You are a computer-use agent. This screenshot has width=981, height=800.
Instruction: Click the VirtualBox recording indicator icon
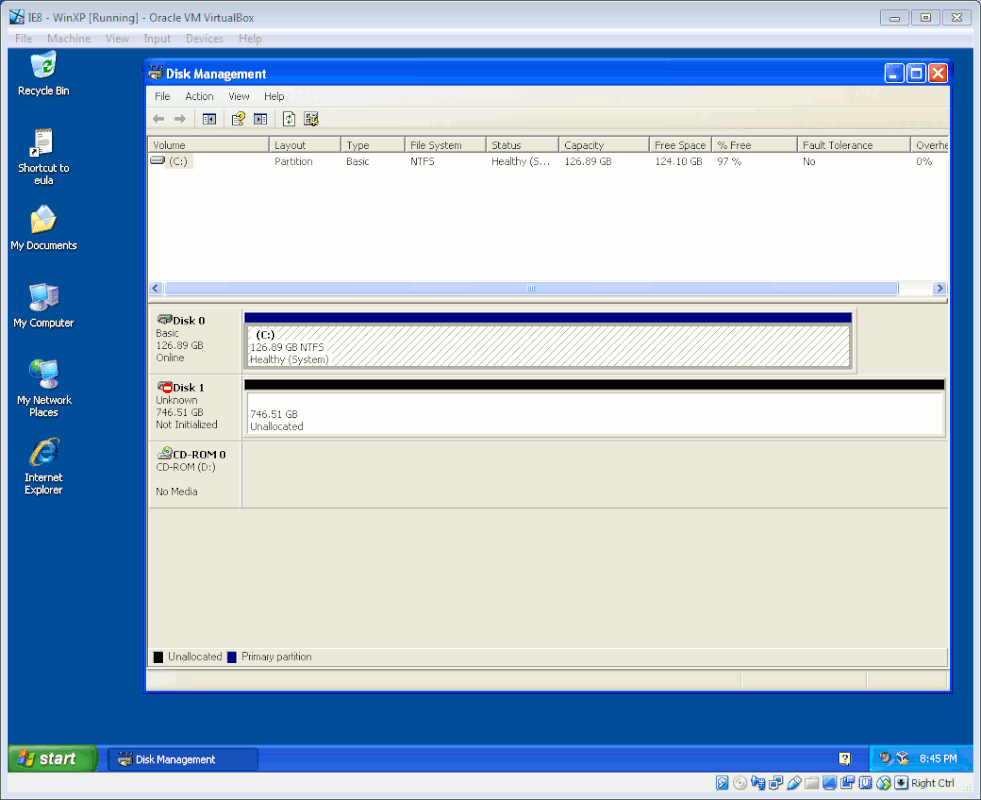(848, 782)
